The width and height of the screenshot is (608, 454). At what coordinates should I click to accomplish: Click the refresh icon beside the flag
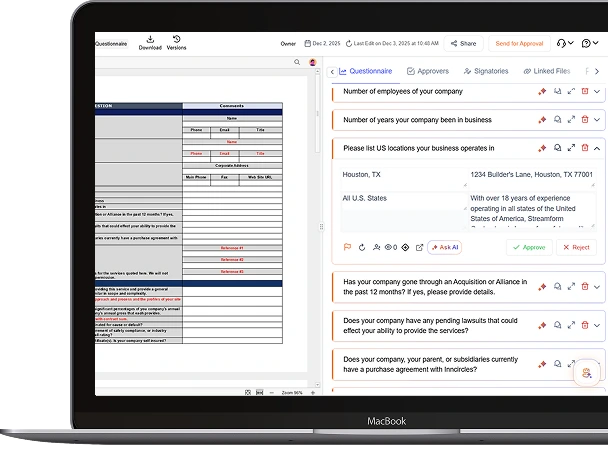point(361,247)
